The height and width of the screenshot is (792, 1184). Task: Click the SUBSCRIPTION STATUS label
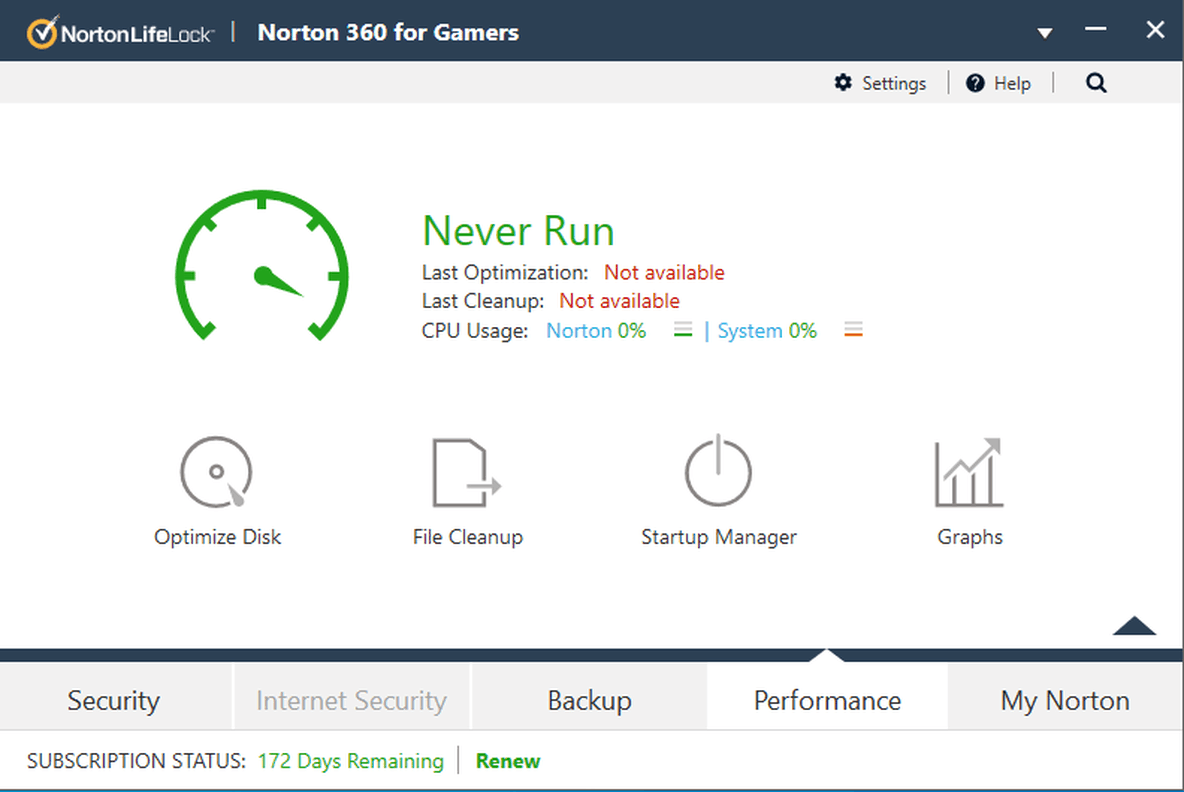(x=137, y=761)
